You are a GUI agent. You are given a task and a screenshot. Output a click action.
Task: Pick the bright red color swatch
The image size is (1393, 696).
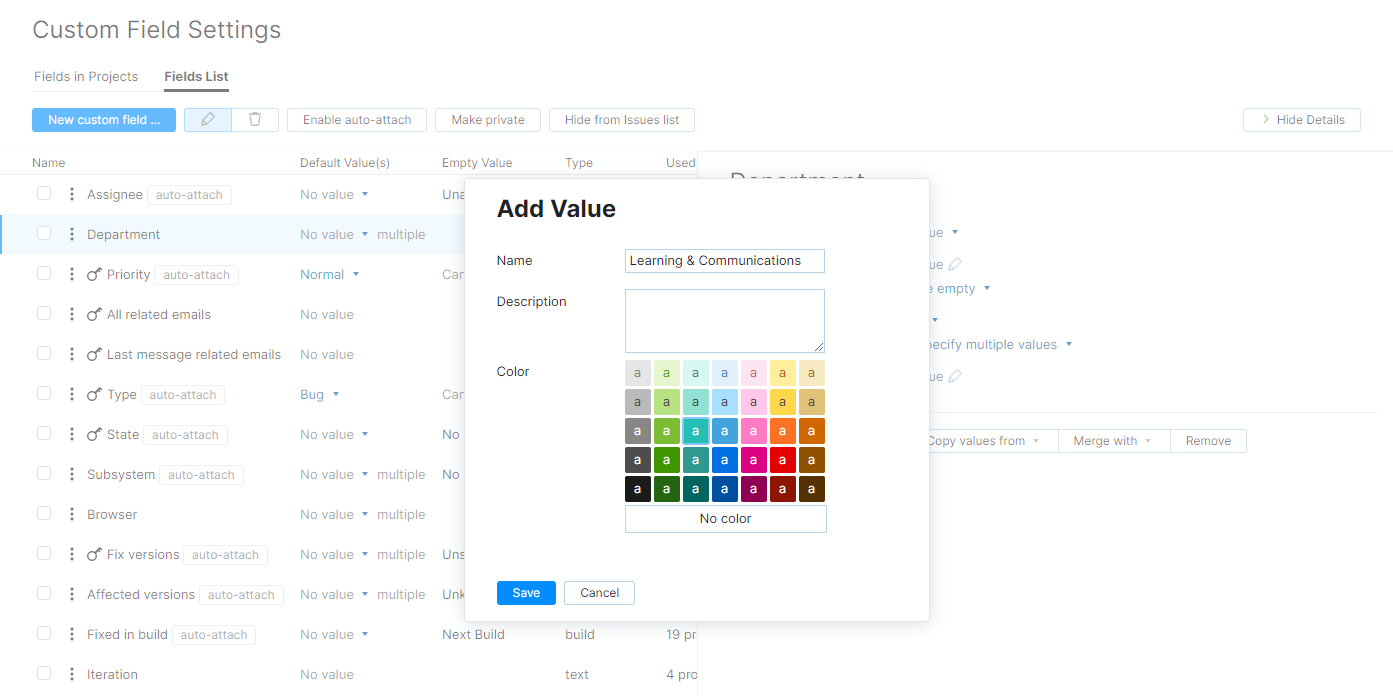(782, 459)
